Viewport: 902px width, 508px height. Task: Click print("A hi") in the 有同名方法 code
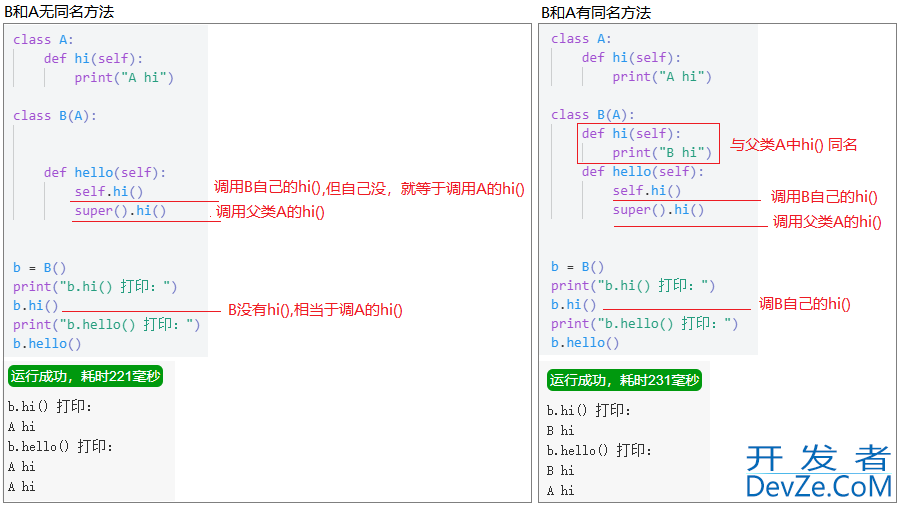point(662,77)
